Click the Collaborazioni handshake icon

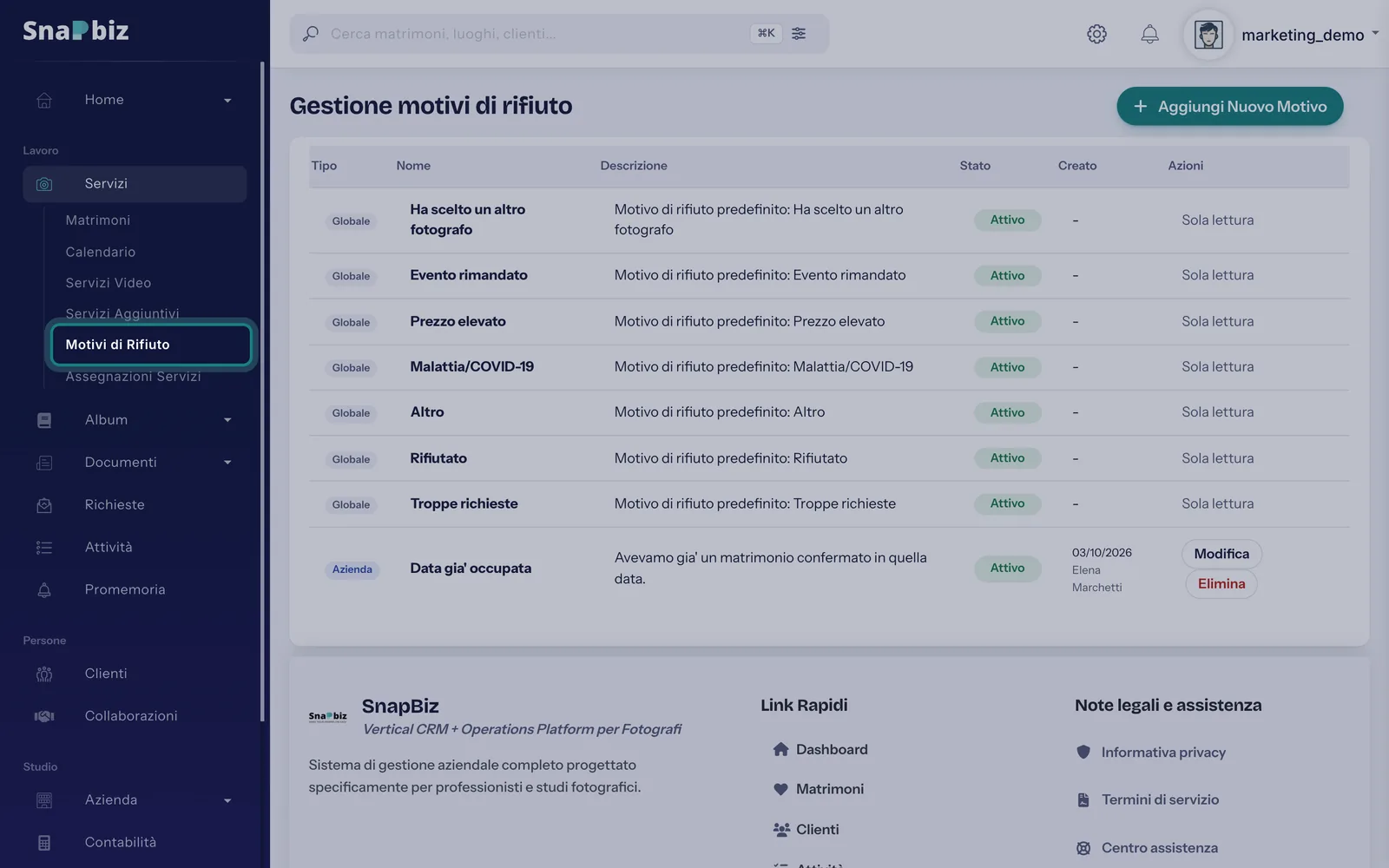[x=44, y=716]
